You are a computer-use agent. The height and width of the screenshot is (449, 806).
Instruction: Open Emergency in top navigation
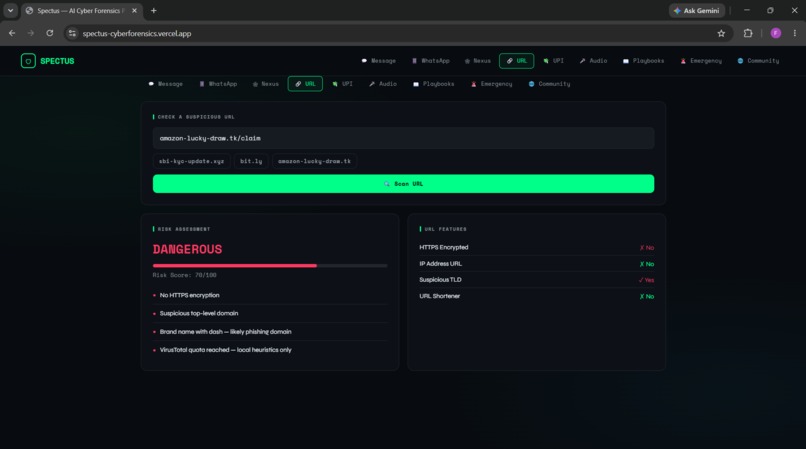point(701,61)
